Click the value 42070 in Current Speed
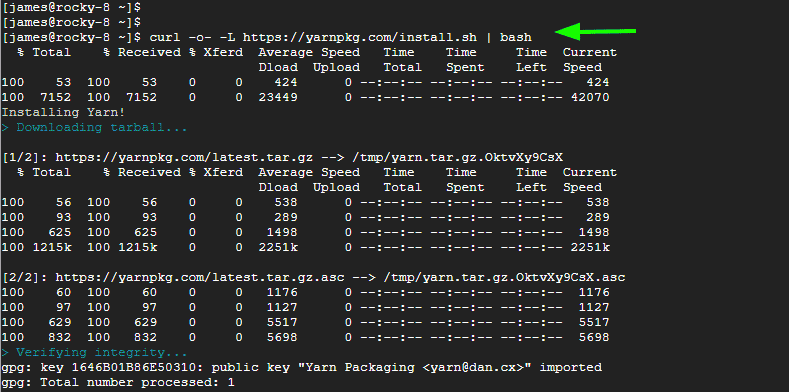Image resolution: width=789 pixels, height=392 pixels. click(x=590, y=97)
